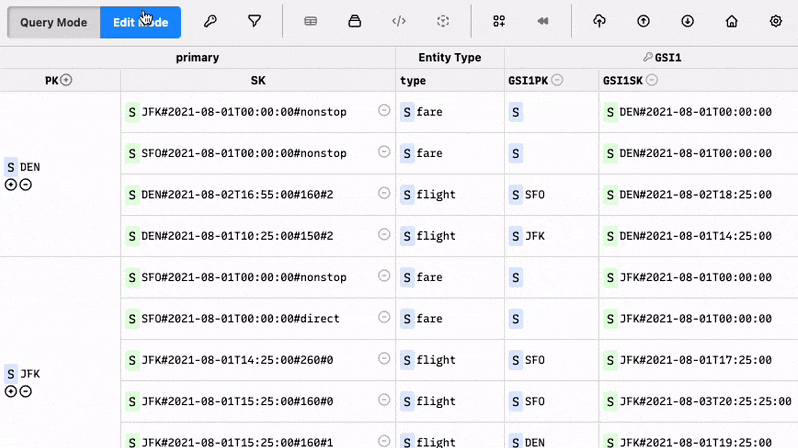
Task: Click the circled down-arrow icon
Action: 688,21
